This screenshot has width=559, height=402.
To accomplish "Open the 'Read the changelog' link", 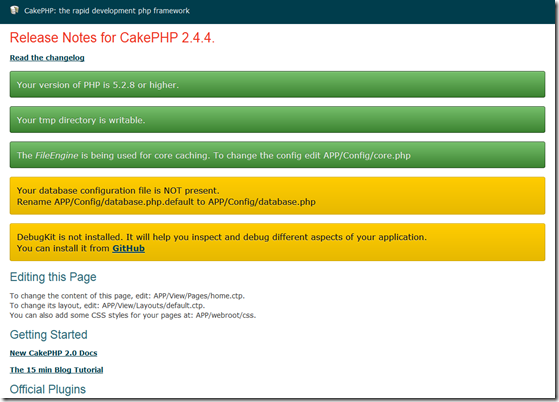I will (x=47, y=58).
